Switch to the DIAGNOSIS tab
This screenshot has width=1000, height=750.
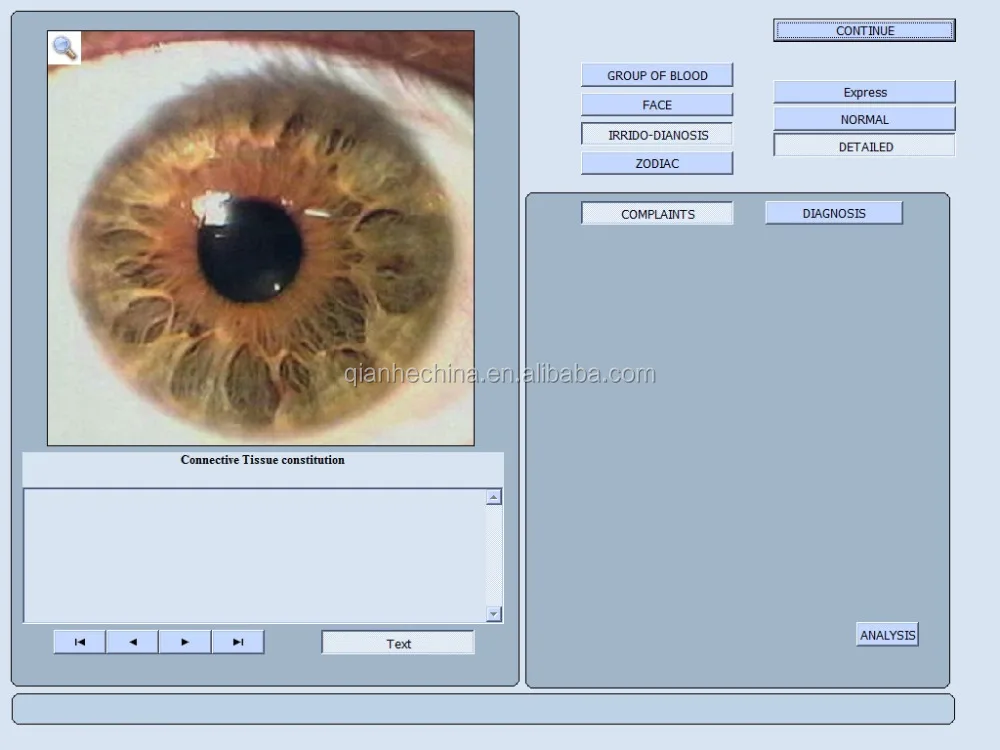click(833, 213)
